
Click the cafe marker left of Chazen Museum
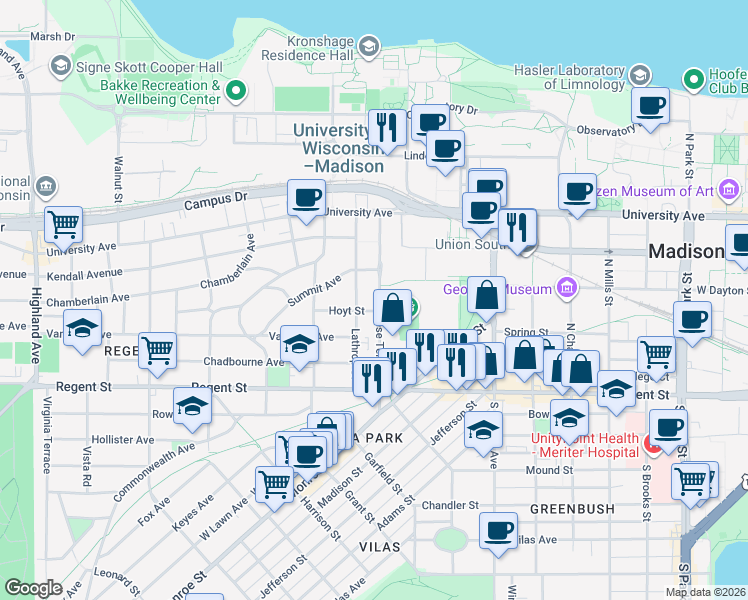[577, 191]
